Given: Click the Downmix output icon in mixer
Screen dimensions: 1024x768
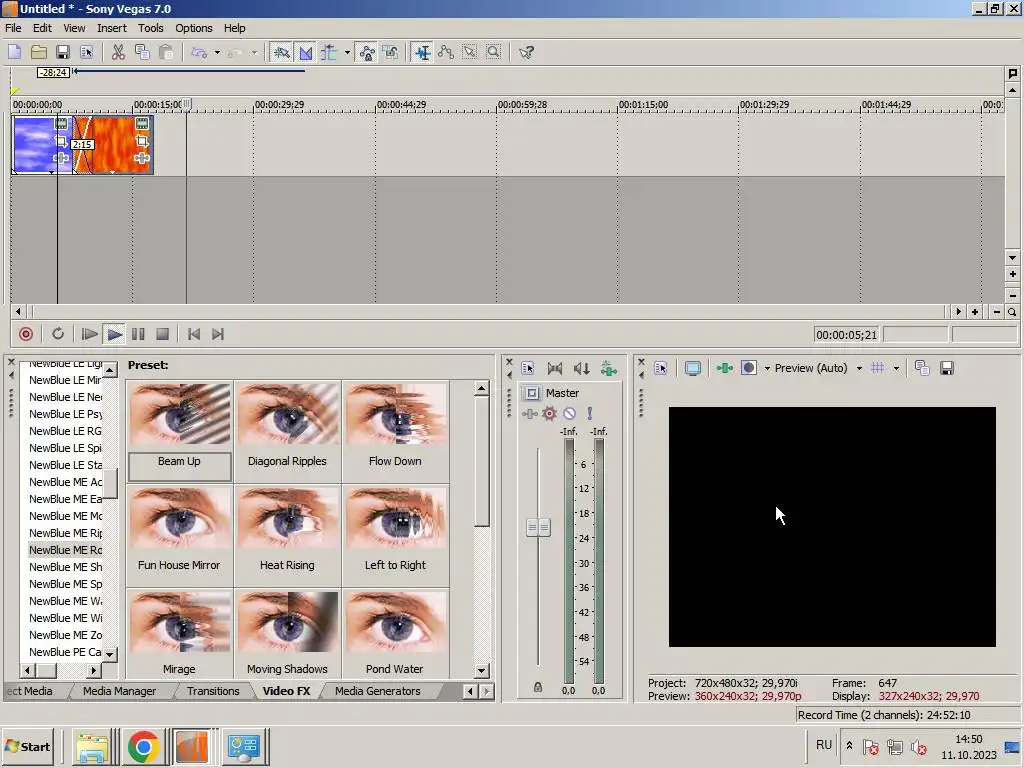Looking at the screenshot, I should pyautogui.click(x=554, y=369).
